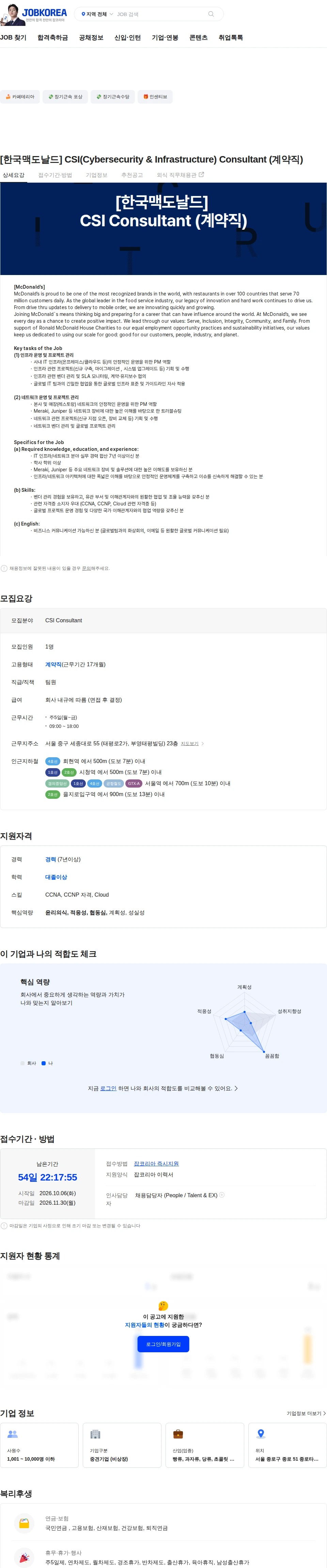Screen dimensions: 327x1568
Task: Select the 장기근속 포상 benefit tag
Action: click(65, 97)
